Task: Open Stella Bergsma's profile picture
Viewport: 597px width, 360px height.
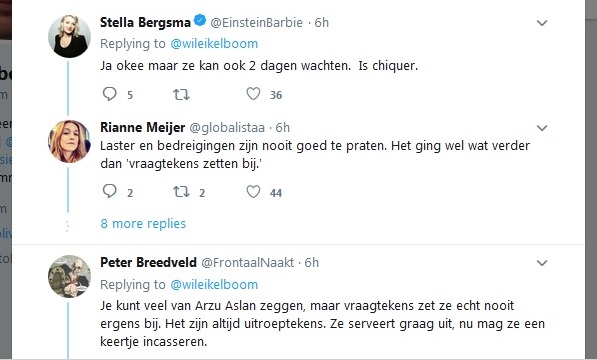Action: 69,36
